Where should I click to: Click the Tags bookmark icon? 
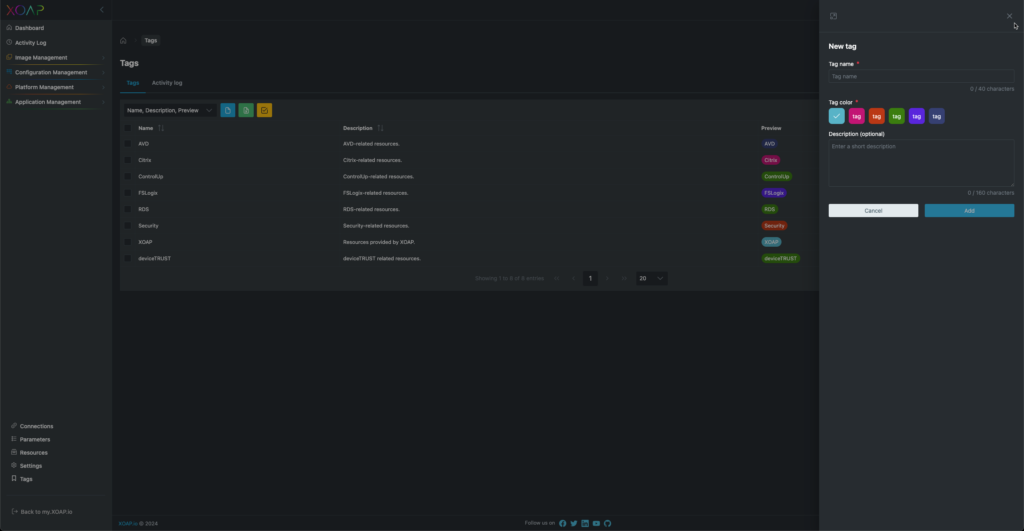tap(14, 479)
